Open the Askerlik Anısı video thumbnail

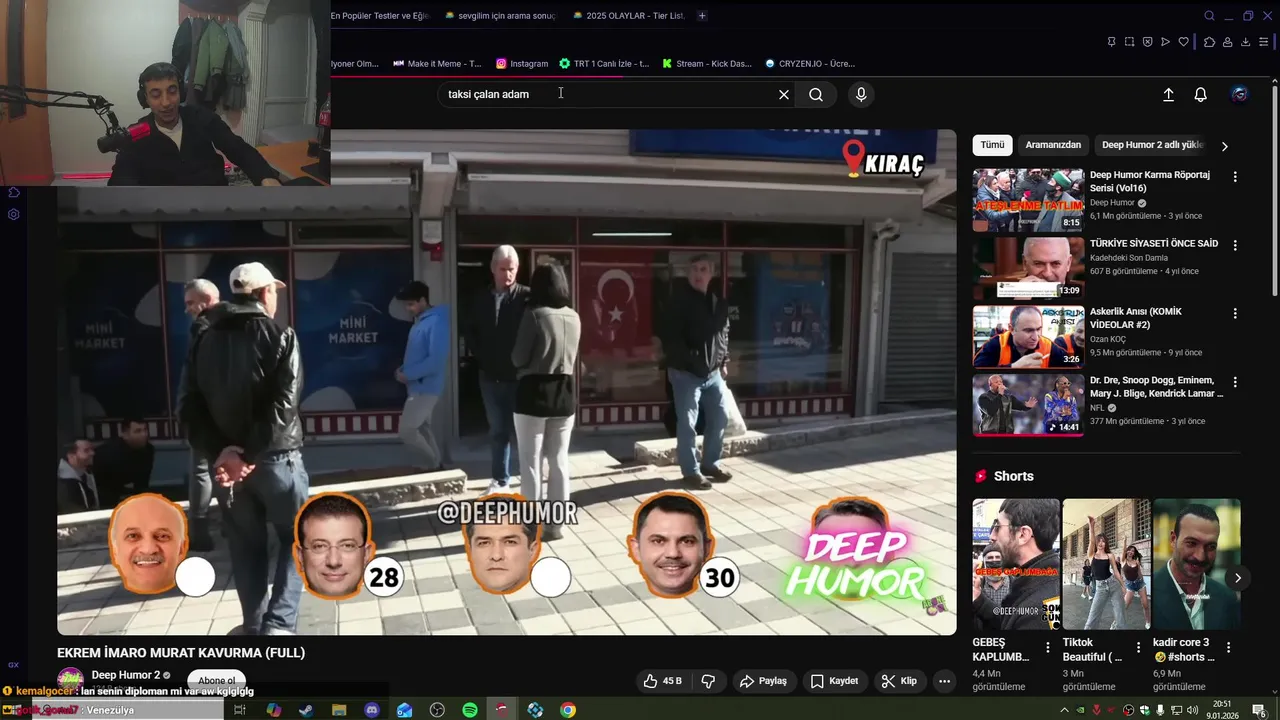tap(1028, 337)
